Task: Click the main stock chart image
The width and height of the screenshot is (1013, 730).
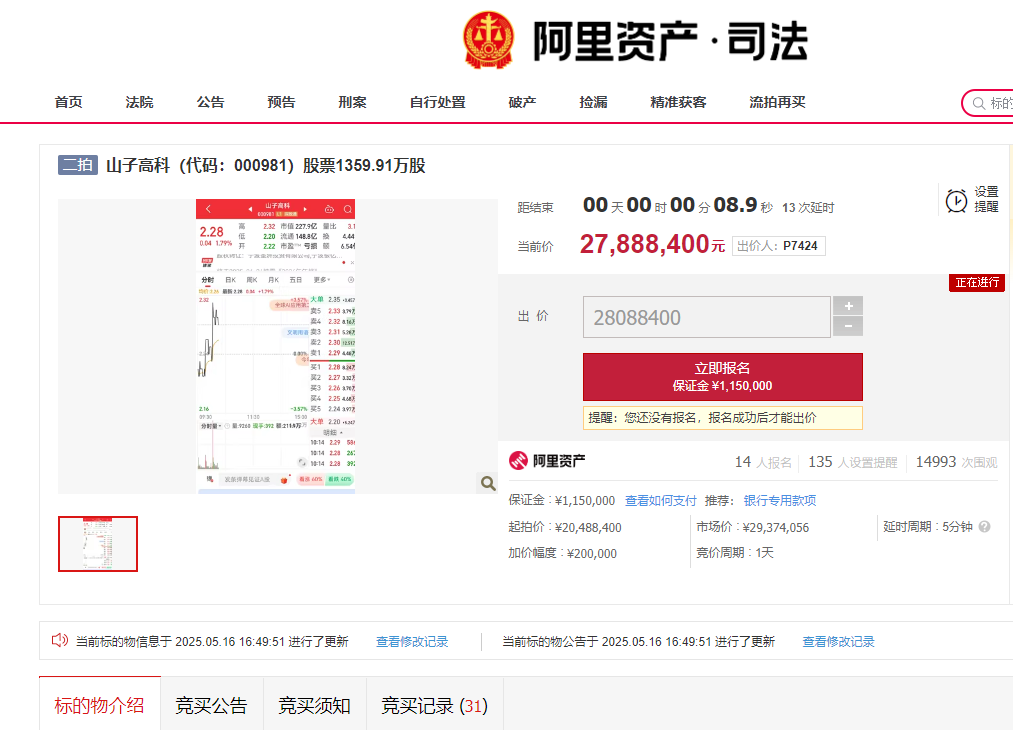Action: tap(275, 346)
